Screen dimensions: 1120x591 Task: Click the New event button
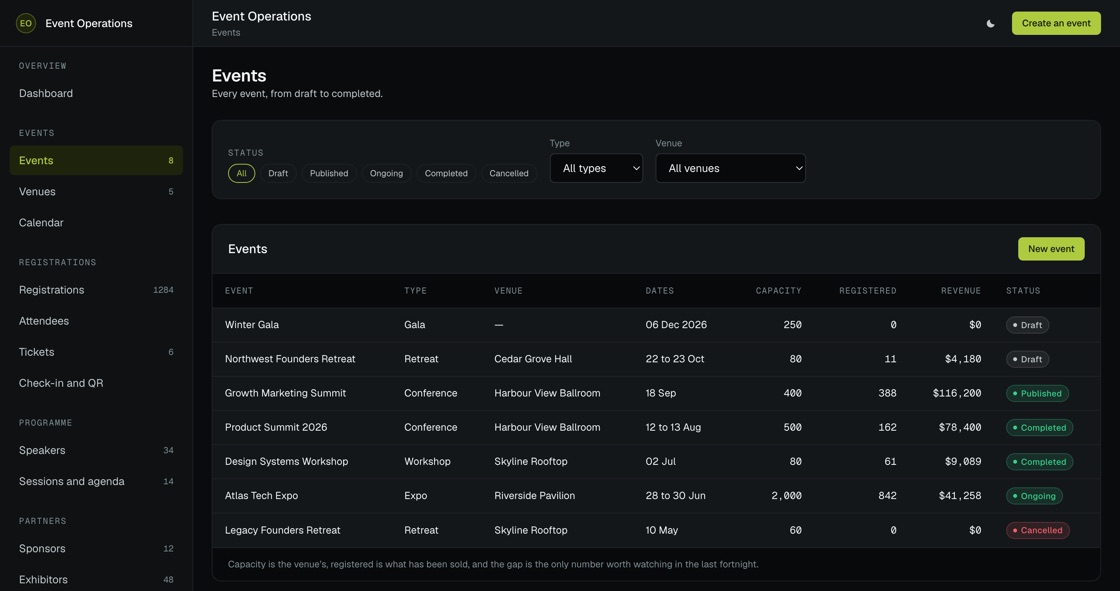[1051, 249]
